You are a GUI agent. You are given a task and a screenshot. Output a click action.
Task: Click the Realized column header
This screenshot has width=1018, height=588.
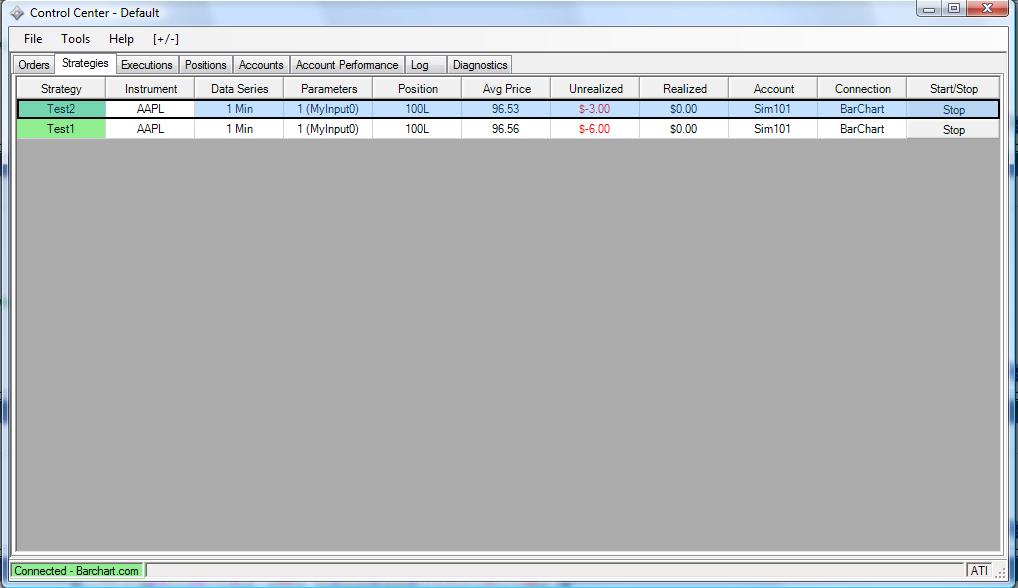[x=684, y=89]
